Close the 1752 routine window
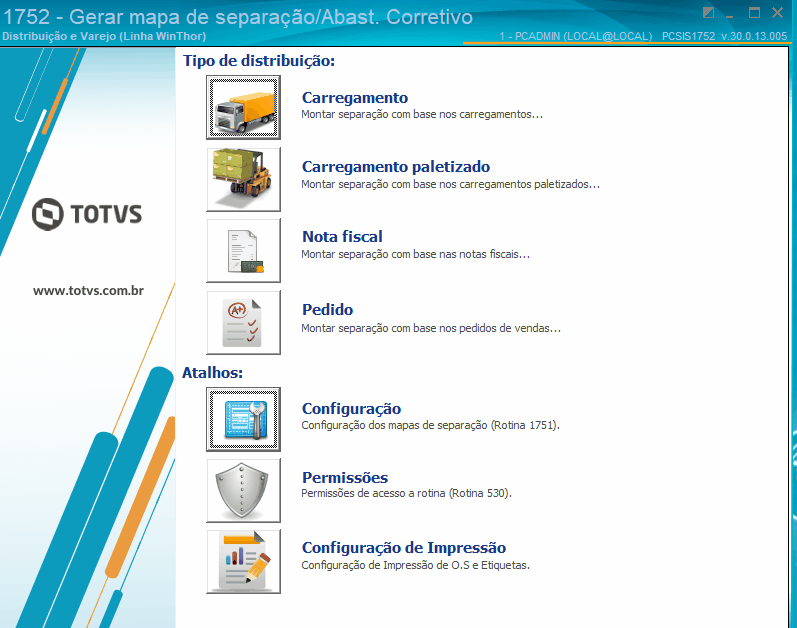This screenshot has height=628, width=797. [x=777, y=13]
